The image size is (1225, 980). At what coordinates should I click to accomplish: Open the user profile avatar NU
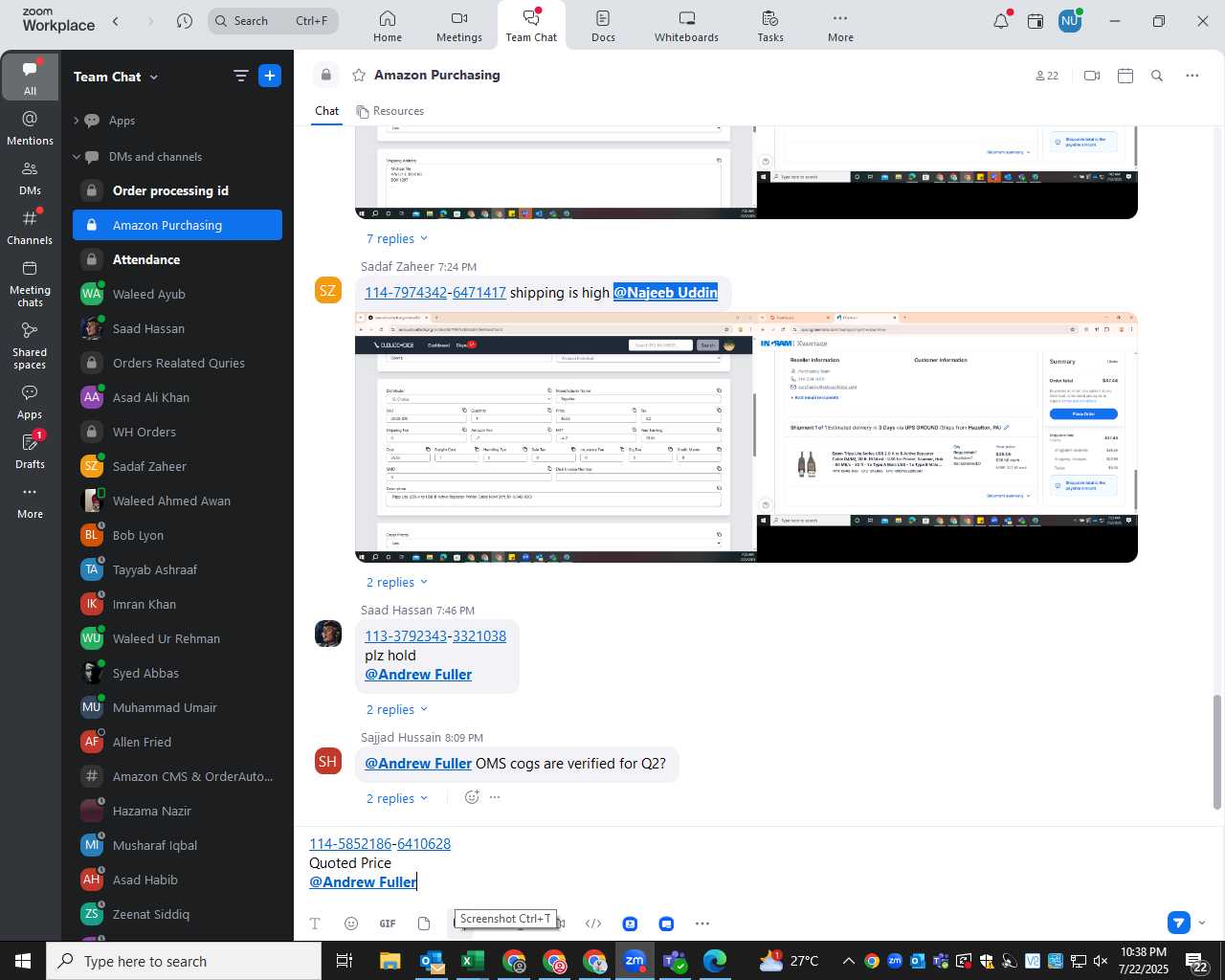[1070, 21]
